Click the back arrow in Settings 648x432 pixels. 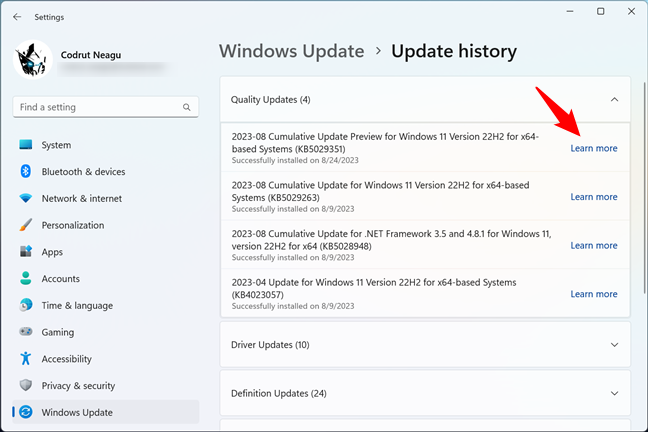(x=17, y=17)
